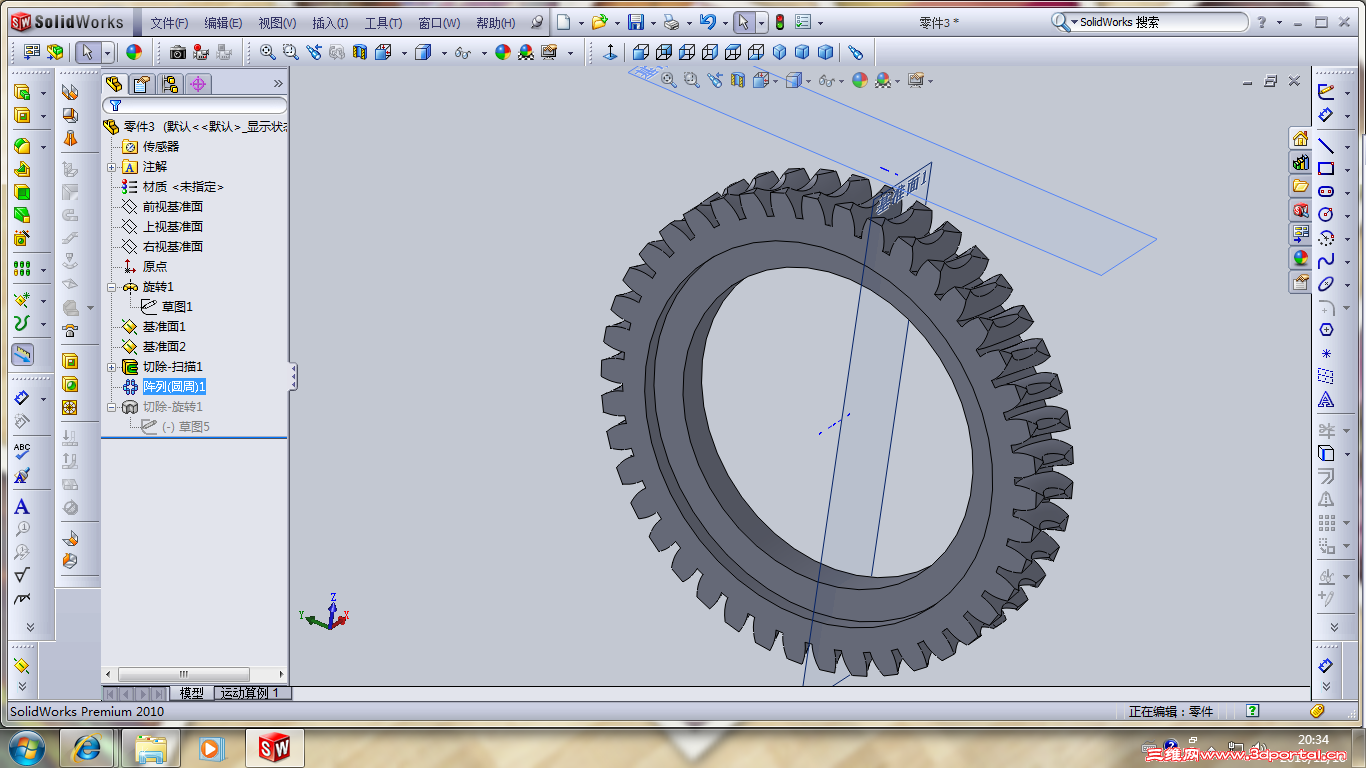Open Appearances task pane tab
This screenshot has height=768, width=1366.
pyautogui.click(x=1300, y=258)
